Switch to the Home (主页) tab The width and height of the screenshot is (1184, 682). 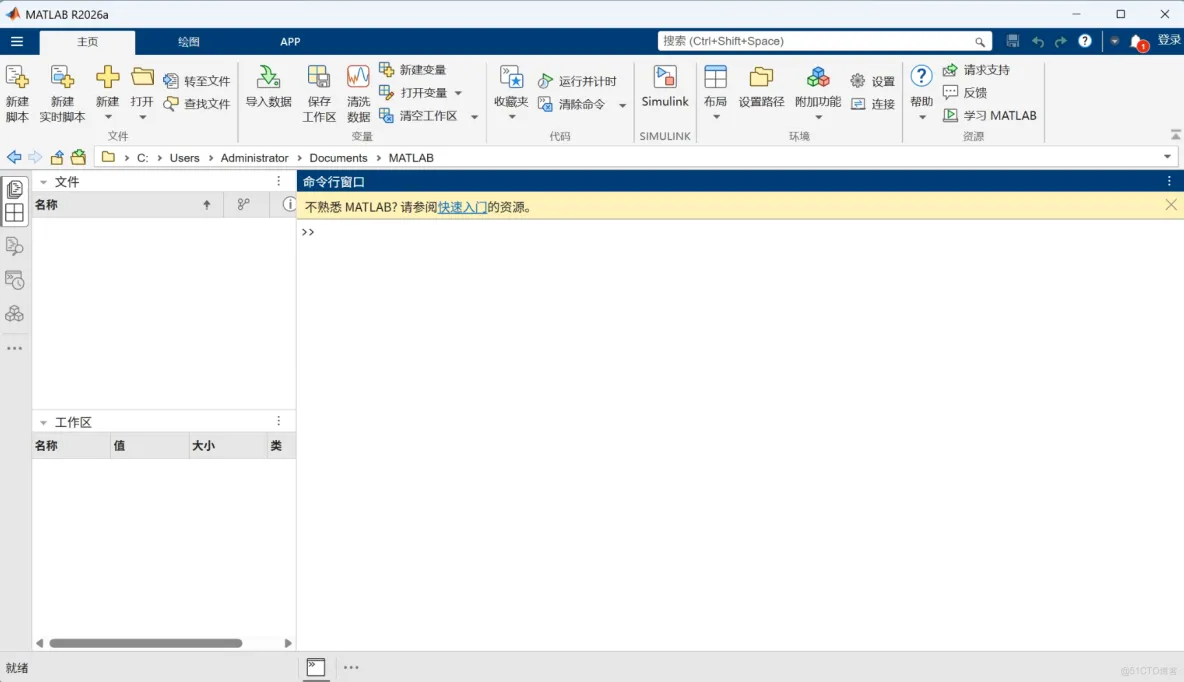click(x=88, y=42)
